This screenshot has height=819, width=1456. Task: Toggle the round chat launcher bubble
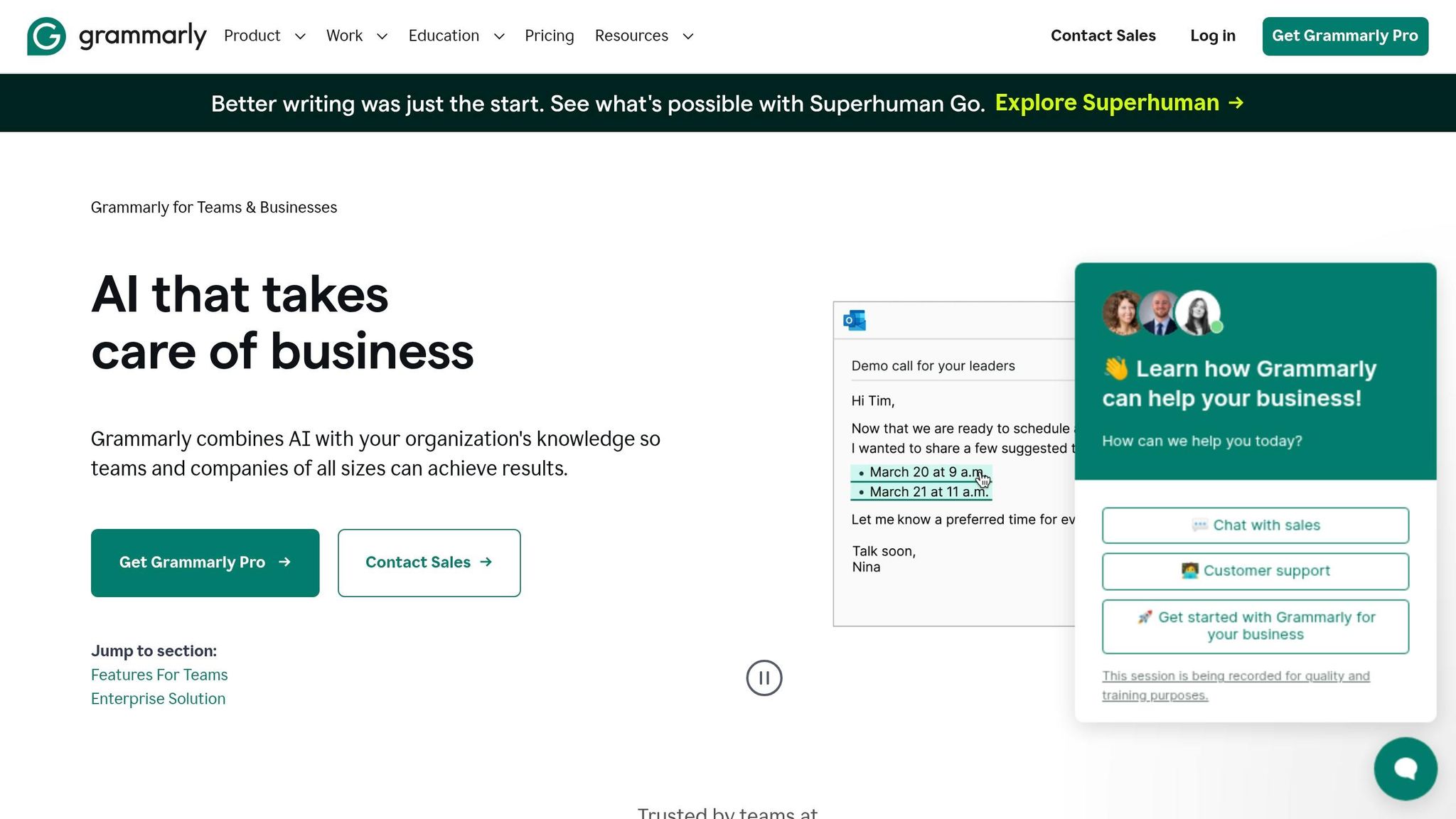coord(1406,769)
